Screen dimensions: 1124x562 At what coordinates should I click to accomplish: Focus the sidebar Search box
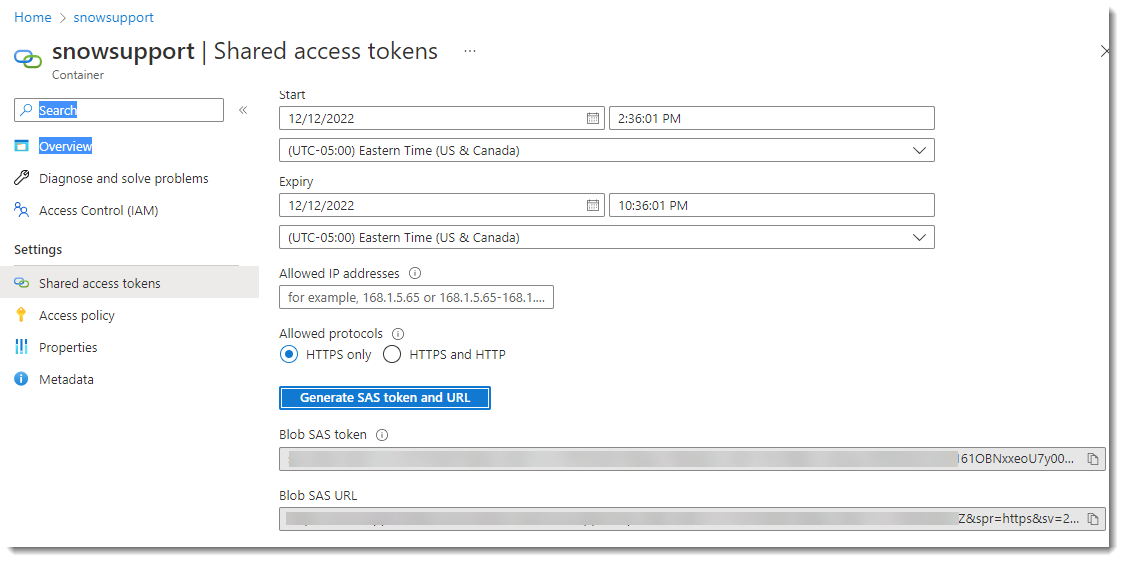119,110
